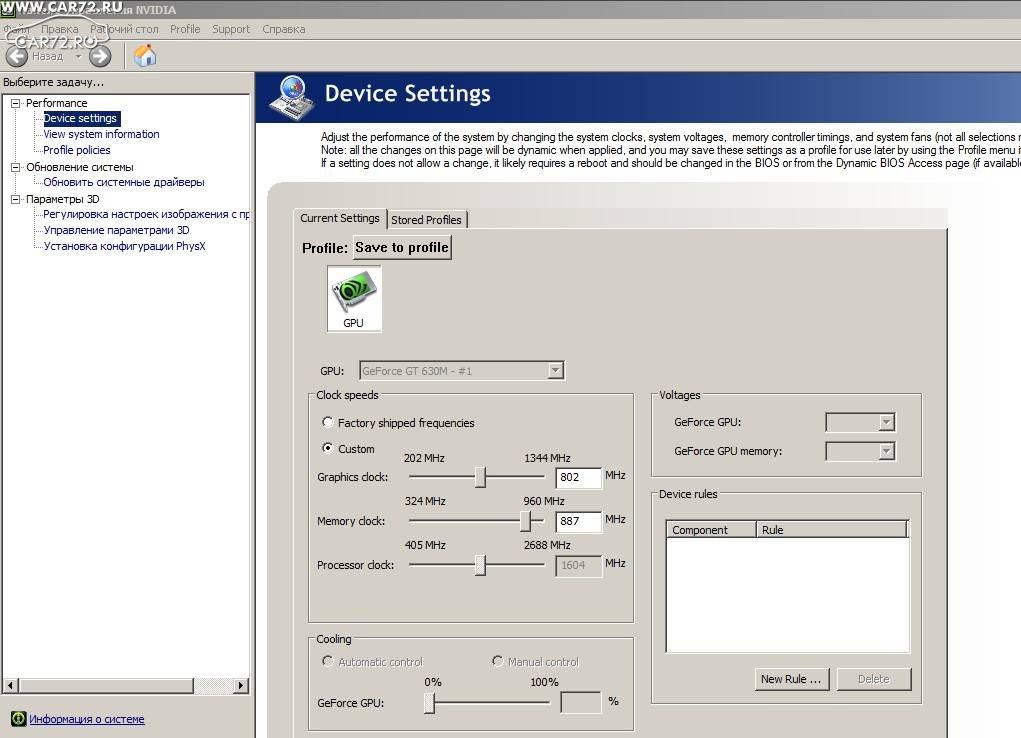Click the GeForce GPU fan slider thumb

(429, 703)
